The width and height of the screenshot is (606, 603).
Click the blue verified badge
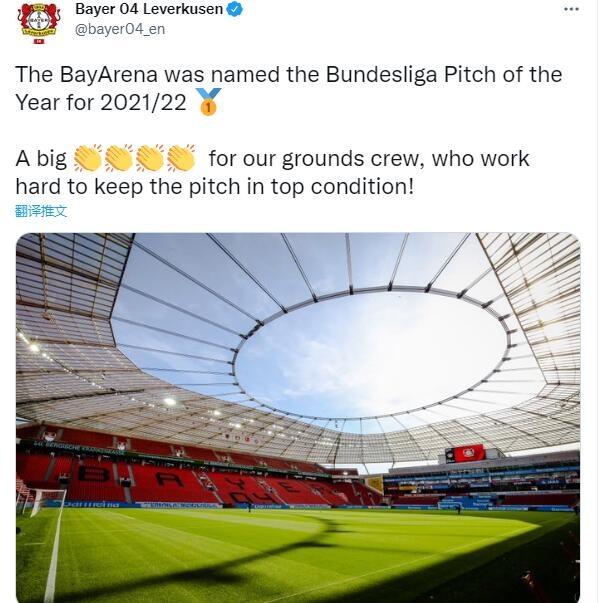[x=234, y=9]
